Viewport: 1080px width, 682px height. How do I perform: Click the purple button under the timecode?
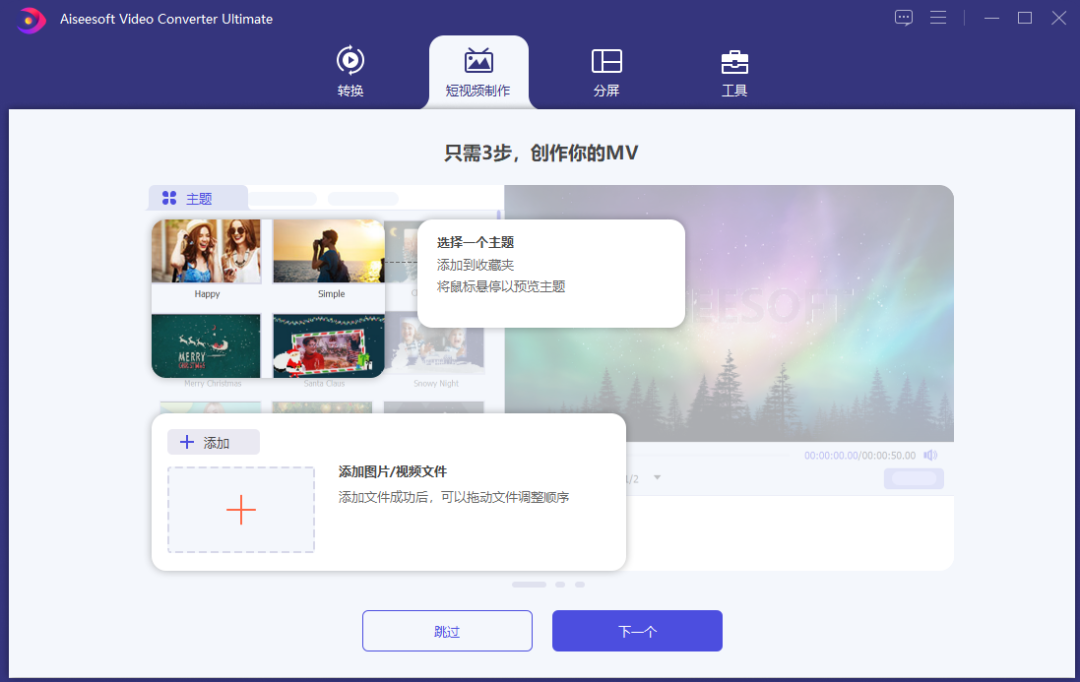coord(914,478)
